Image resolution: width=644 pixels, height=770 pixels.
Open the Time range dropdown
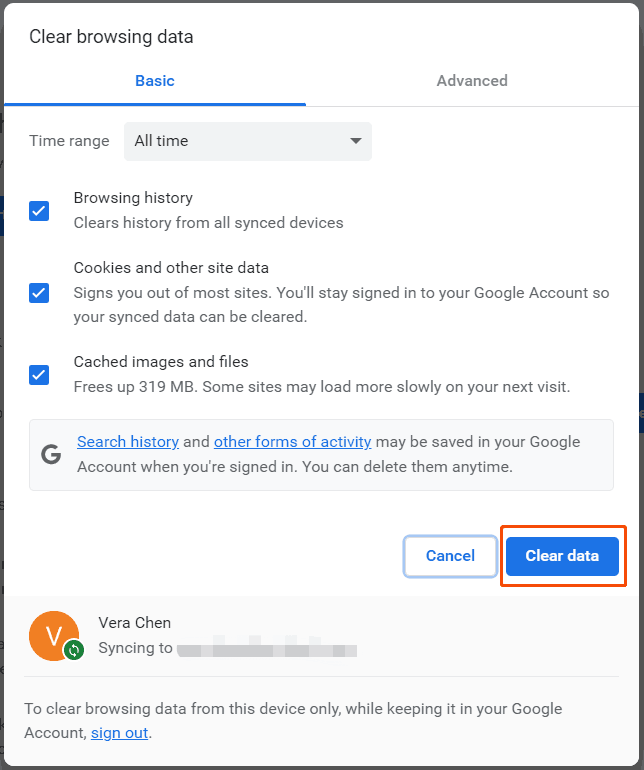(248, 141)
